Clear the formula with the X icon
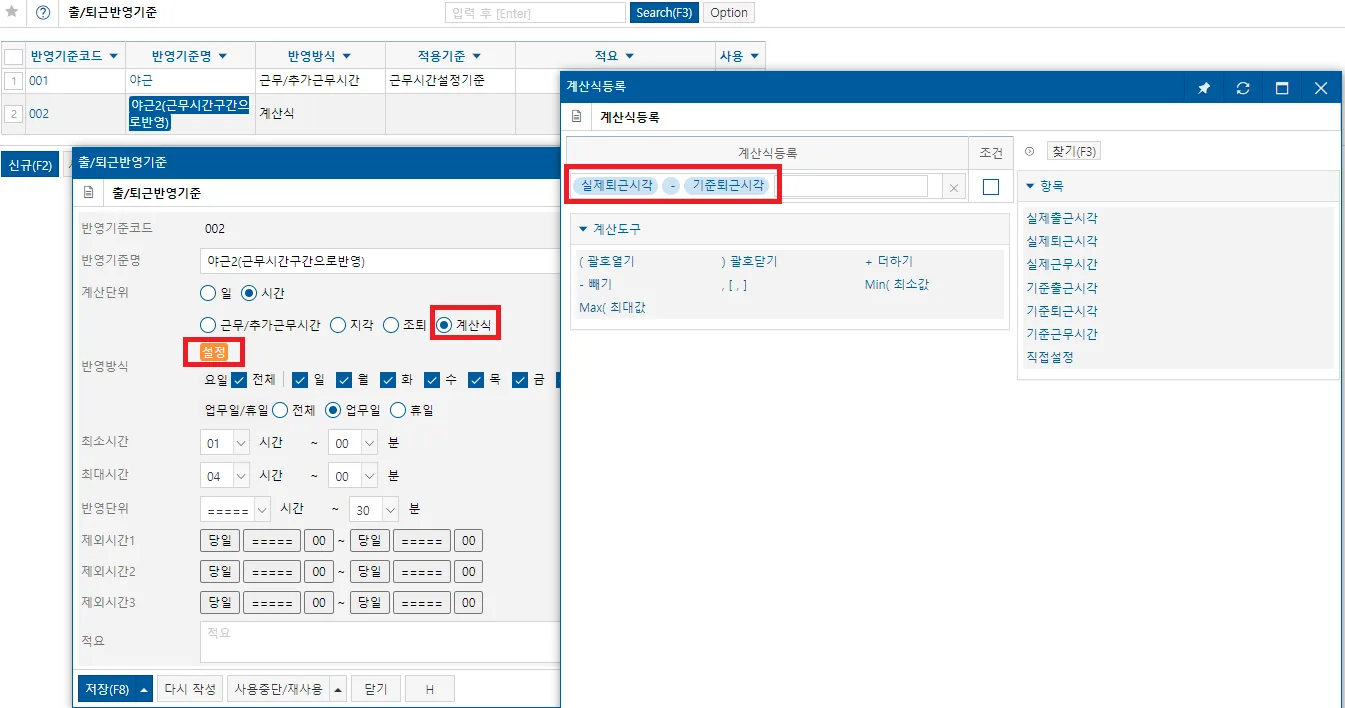 coord(954,187)
